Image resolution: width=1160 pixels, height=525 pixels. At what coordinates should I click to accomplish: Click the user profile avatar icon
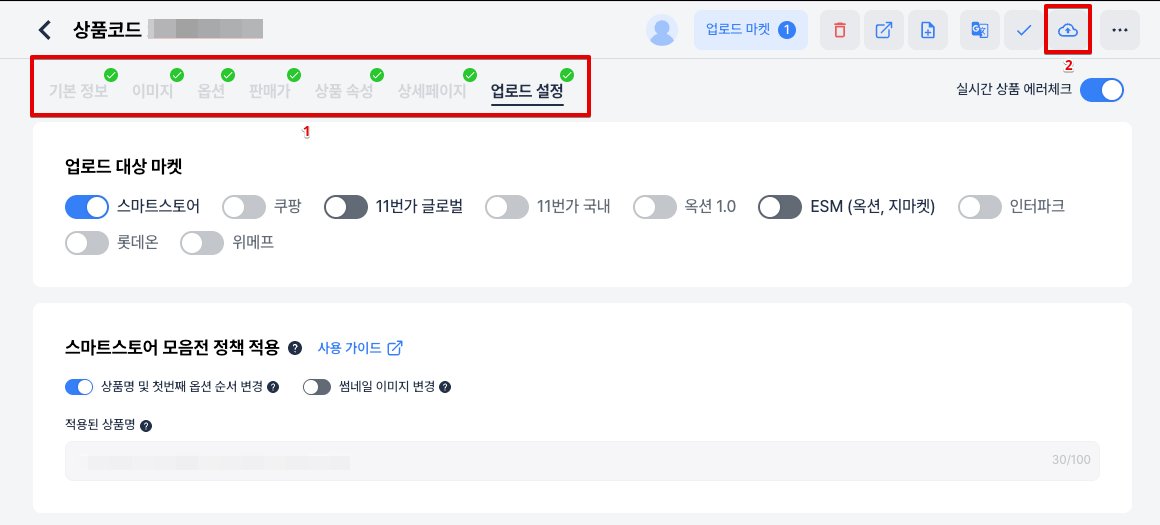point(662,30)
